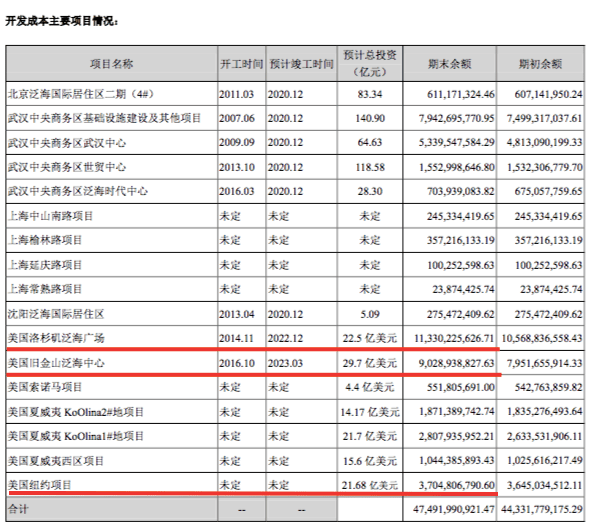
Task: Select the 预计总投资（亿元） column header
Action: [x=370, y=63]
